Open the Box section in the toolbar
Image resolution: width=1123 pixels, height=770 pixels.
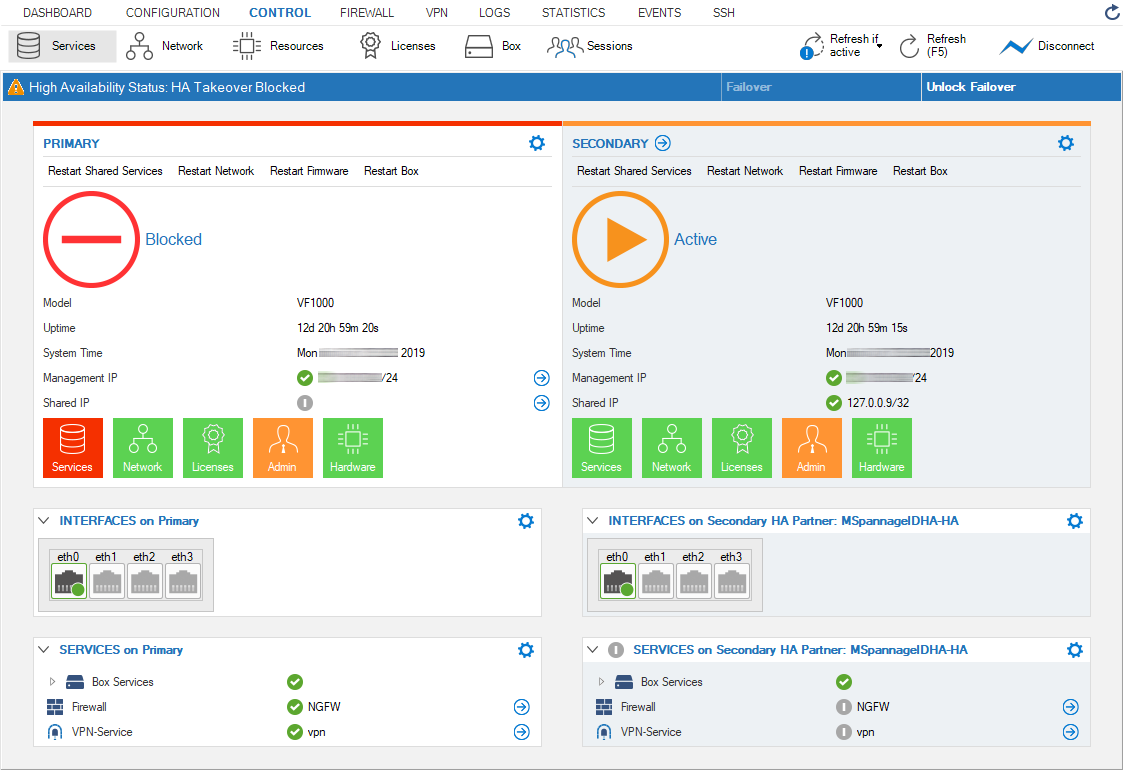coord(493,46)
